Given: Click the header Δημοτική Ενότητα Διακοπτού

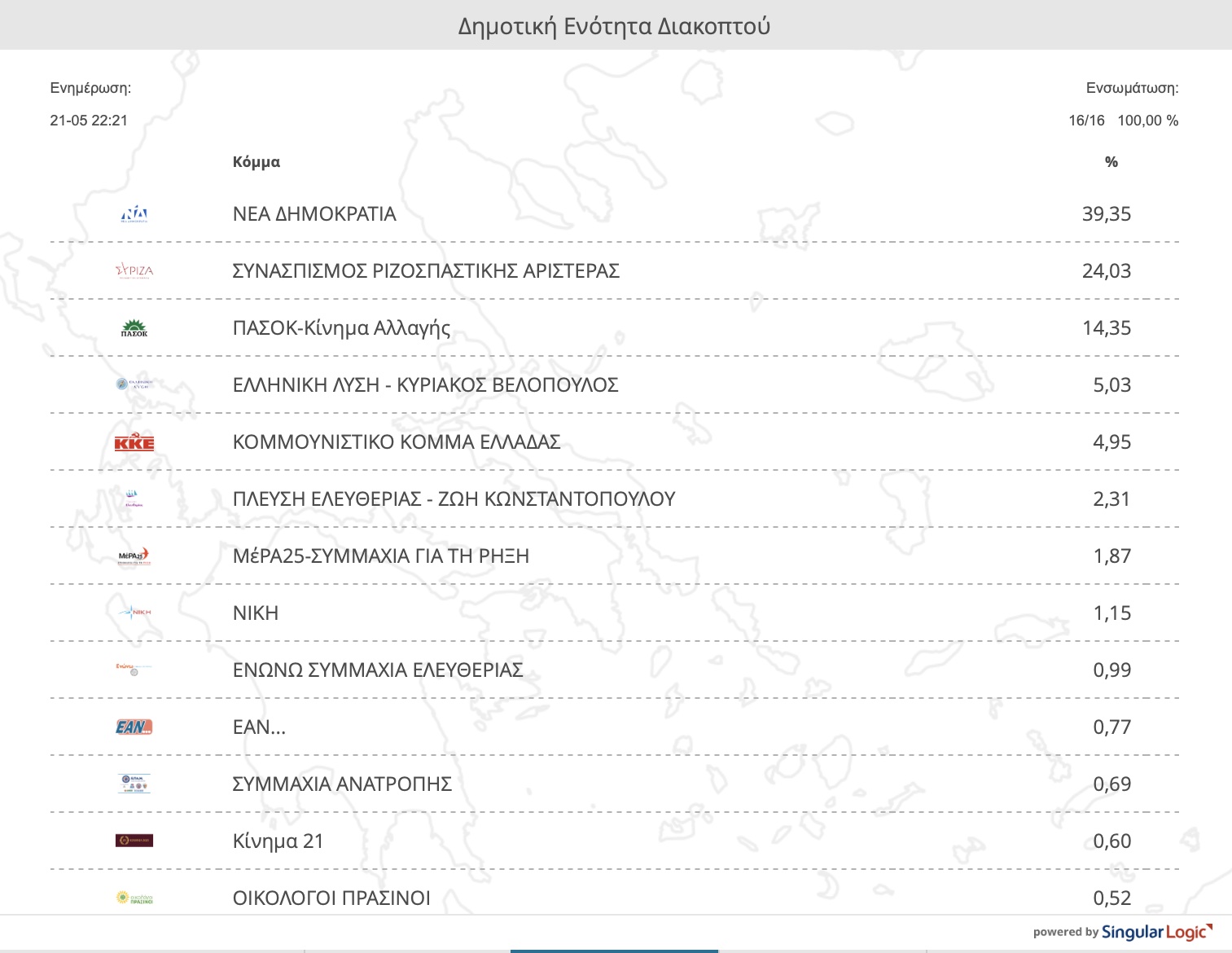Looking at the screenshot, I should point(615,26).
